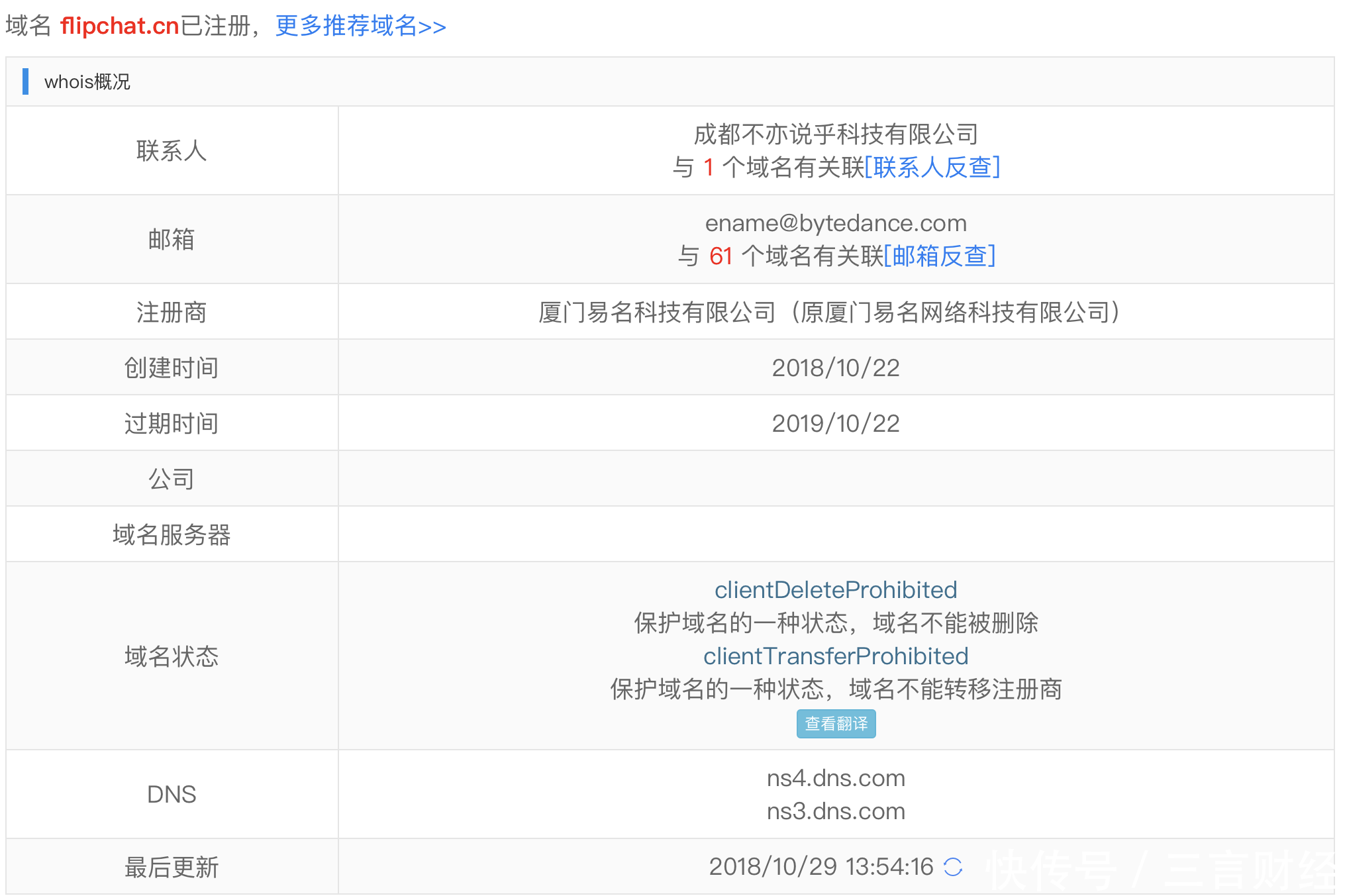The image size is (1345, 896).
Task: Click the 2018/10/29 13:54:16 last updated timestamp
Action: (821, 866)
